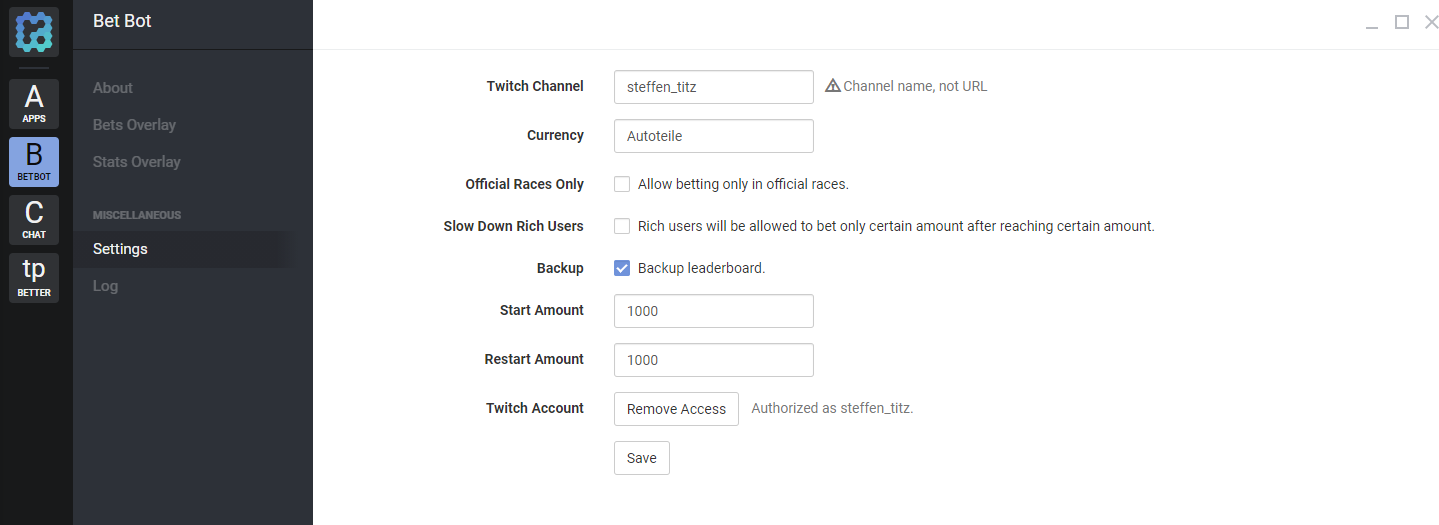Image resolution: width=1439 pixels, height=525 pixels.
Task: Open the app logo at sidebar top
Action: (35, 32)
